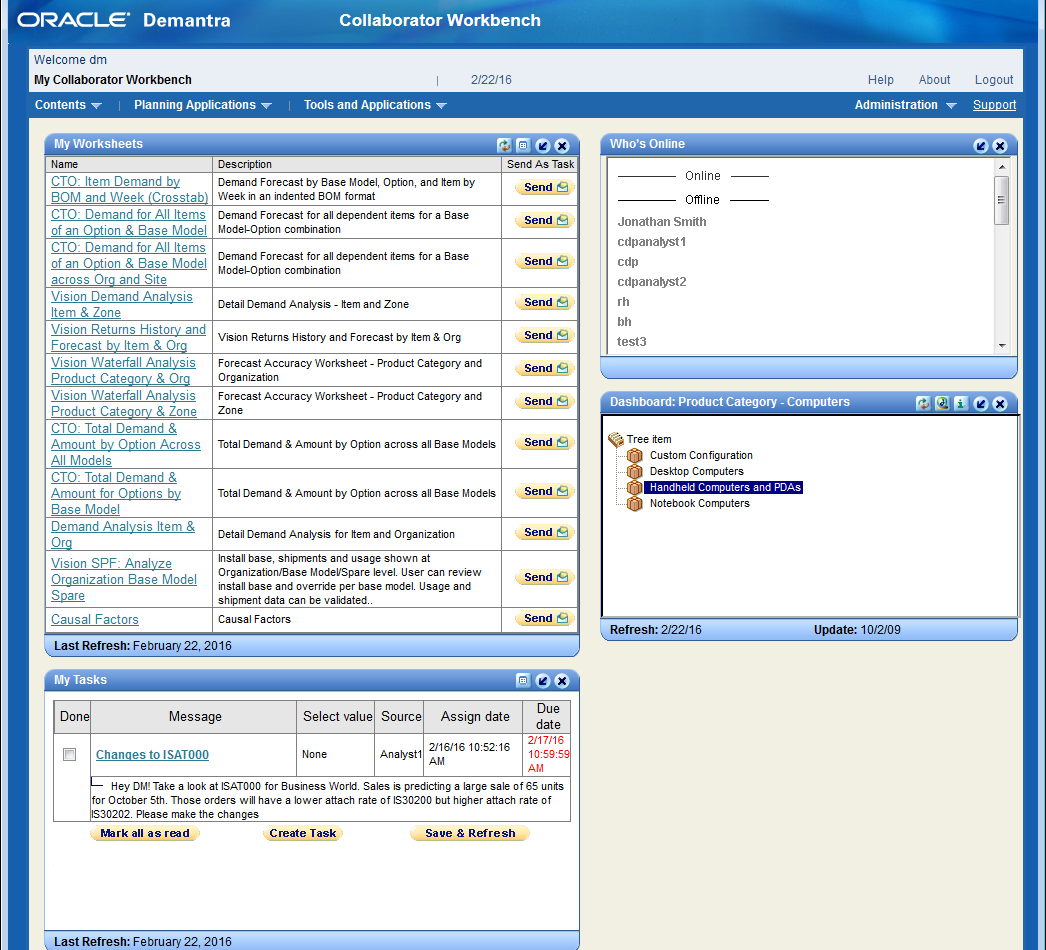Open the Tools and Applications menu

[375, 105]
